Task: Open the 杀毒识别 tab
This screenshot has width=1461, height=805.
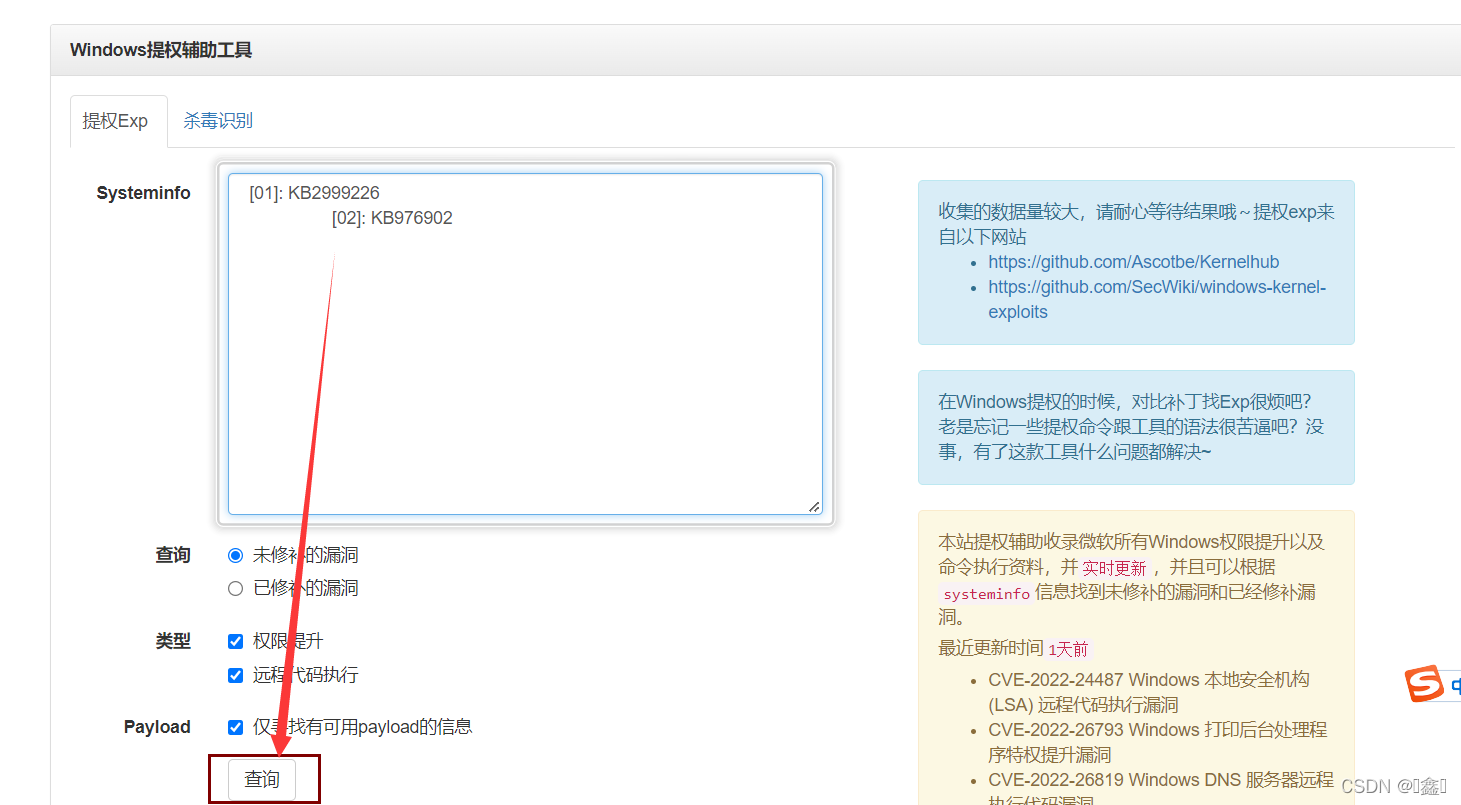Action: coord(218,121)
